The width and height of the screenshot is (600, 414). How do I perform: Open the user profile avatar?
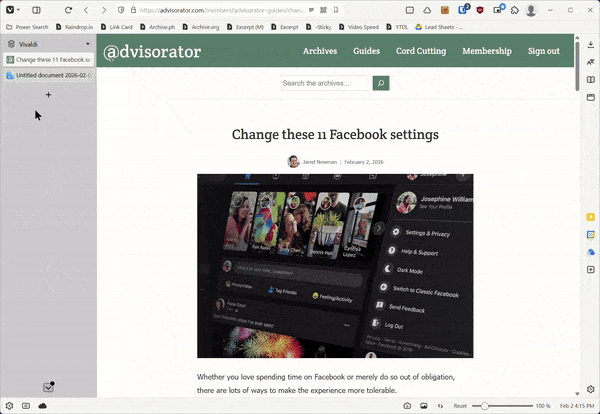pyautogui.click(x=531, y=10)
